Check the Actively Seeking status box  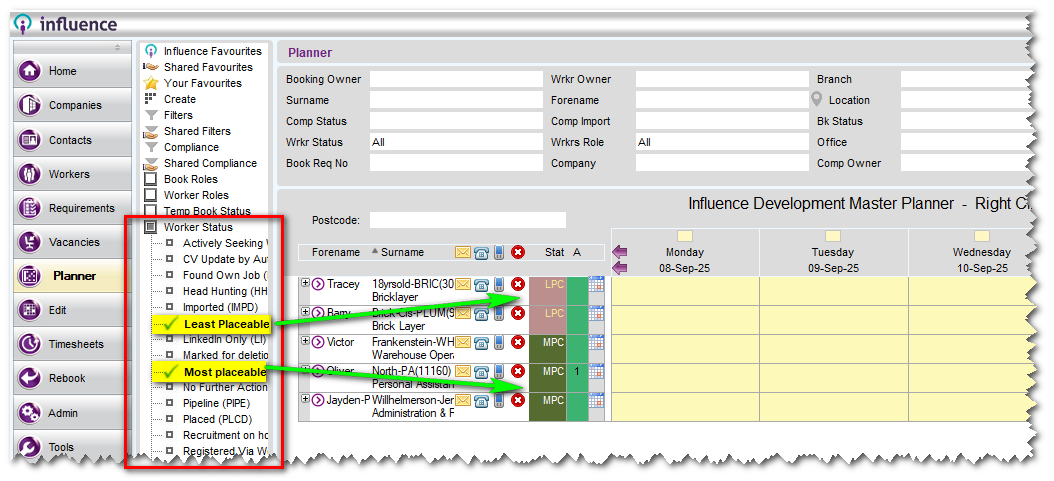click(x=170, y=243)
